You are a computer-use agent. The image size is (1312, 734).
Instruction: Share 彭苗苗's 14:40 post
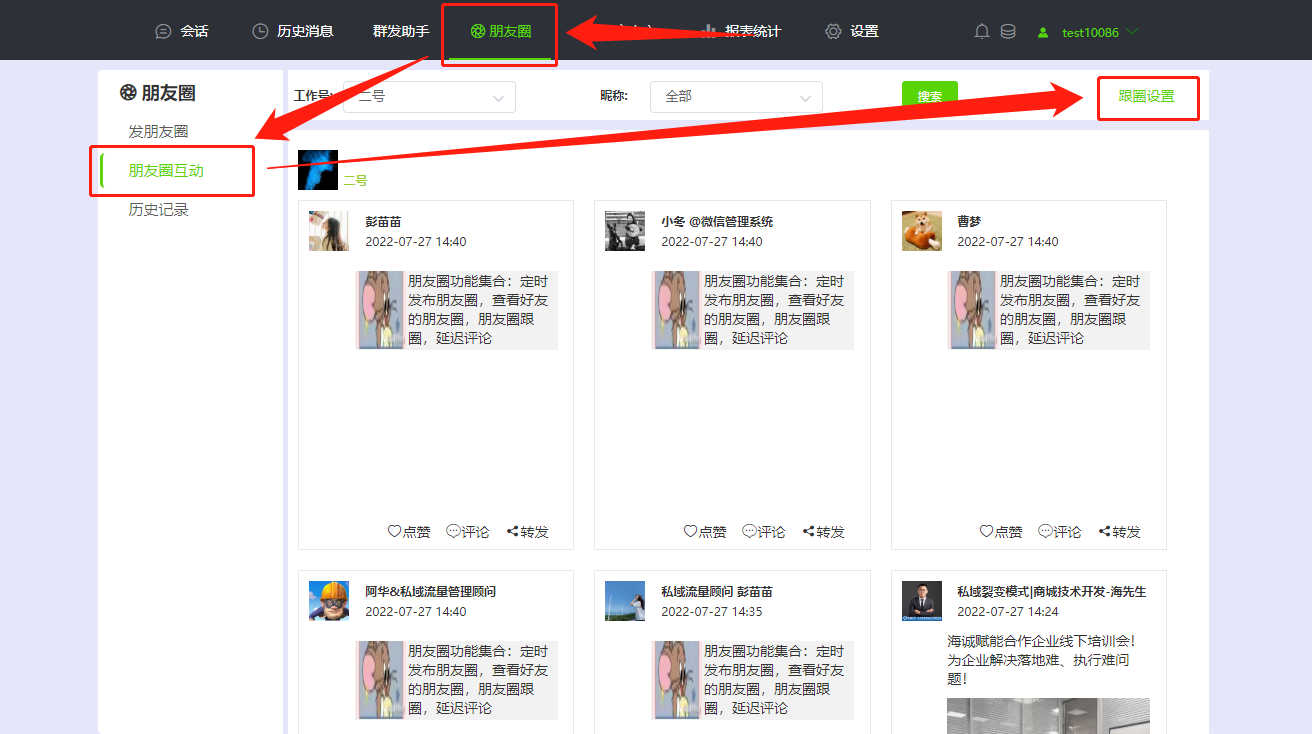click(527, 532)
